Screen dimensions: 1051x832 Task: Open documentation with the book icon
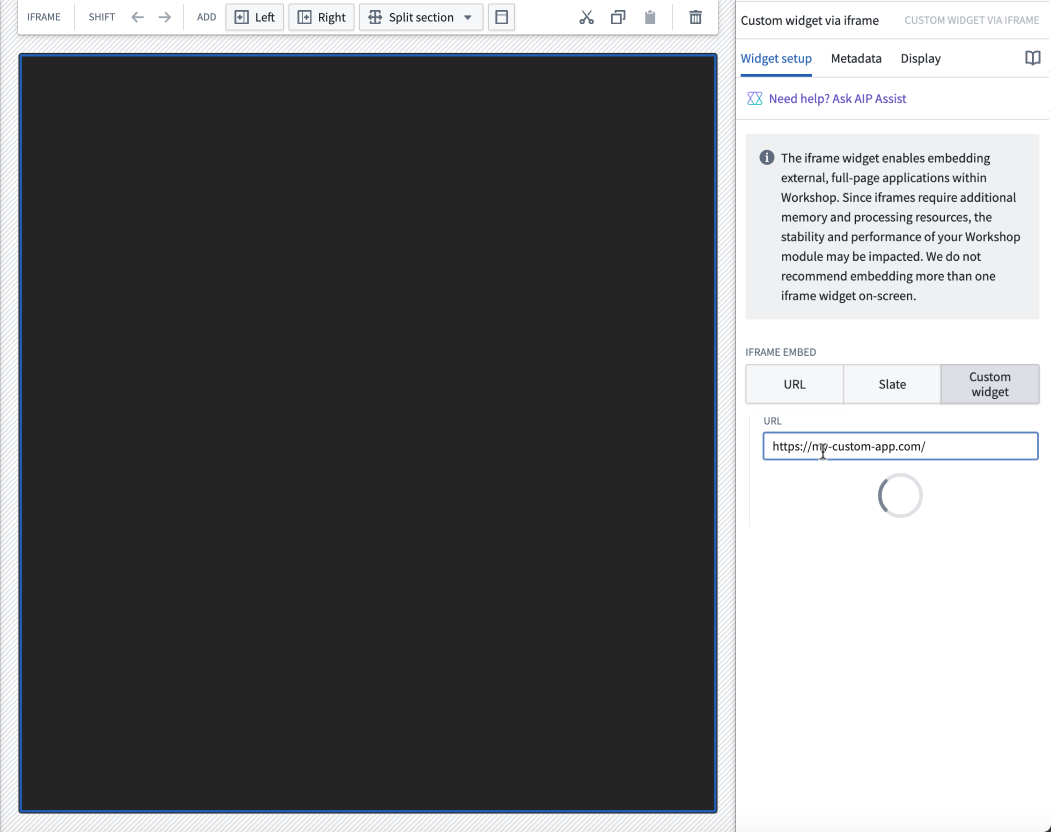coord(1032,58)
